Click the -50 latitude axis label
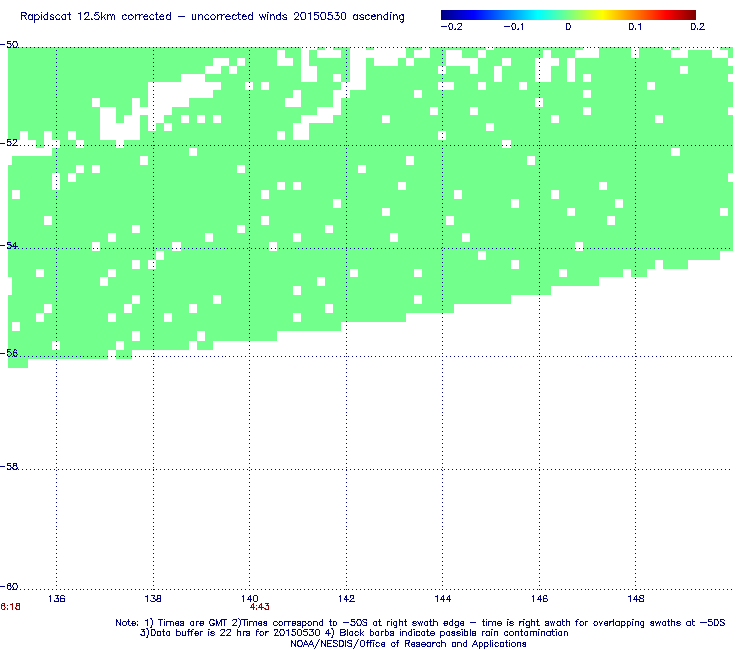 9,45
